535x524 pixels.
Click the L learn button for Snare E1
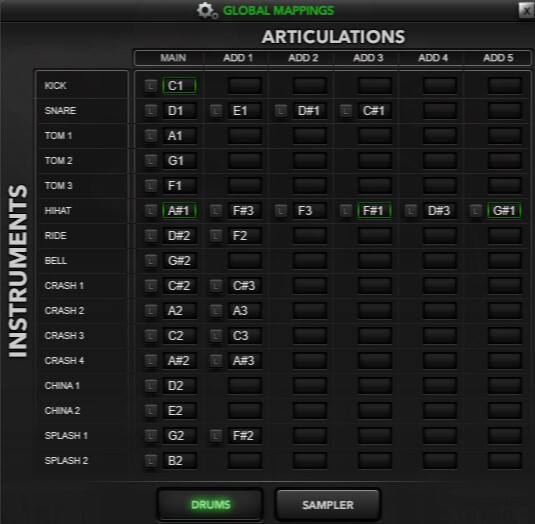pos(216,111)
